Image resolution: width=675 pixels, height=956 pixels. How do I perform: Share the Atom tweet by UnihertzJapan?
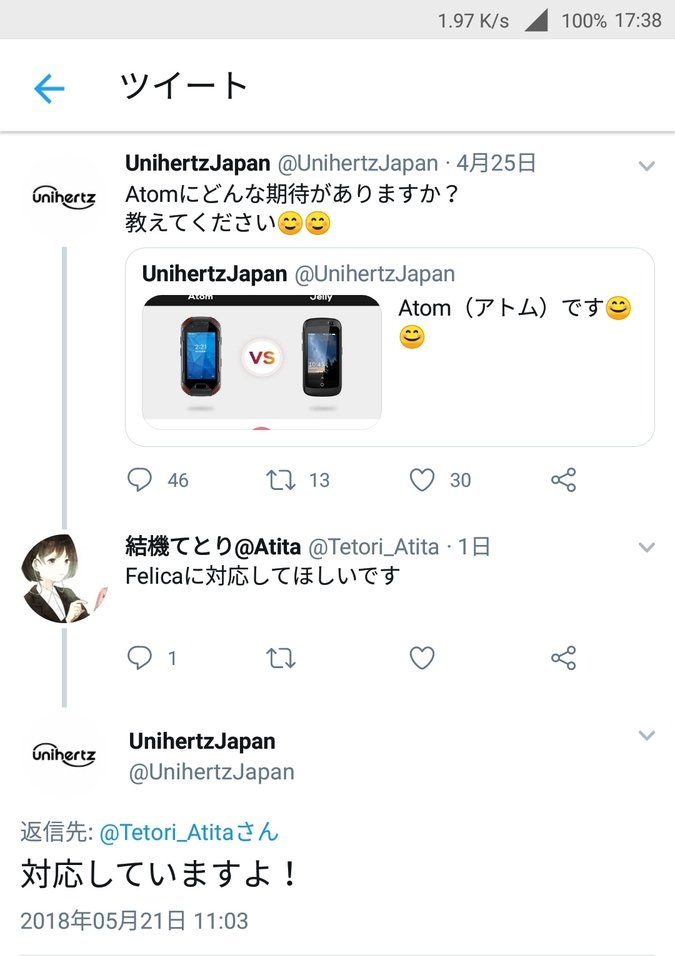[x=563, y=480]
